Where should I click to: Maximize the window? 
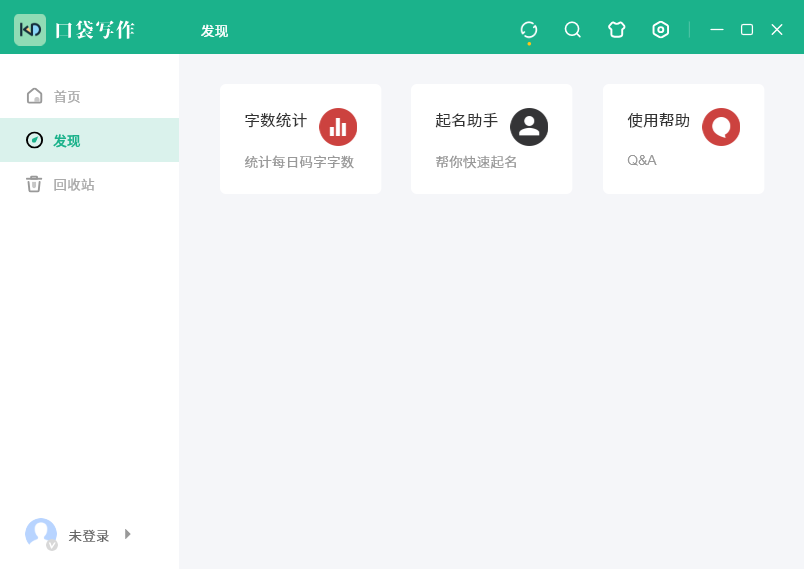747,30
